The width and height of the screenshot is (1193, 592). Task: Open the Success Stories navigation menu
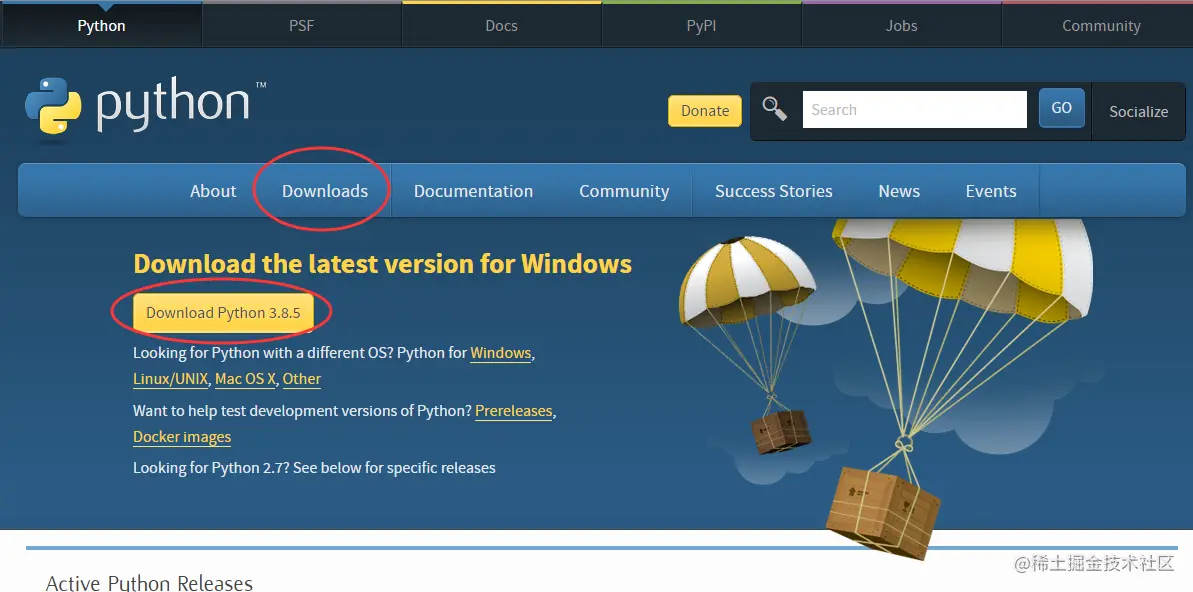tap(774, 191)
